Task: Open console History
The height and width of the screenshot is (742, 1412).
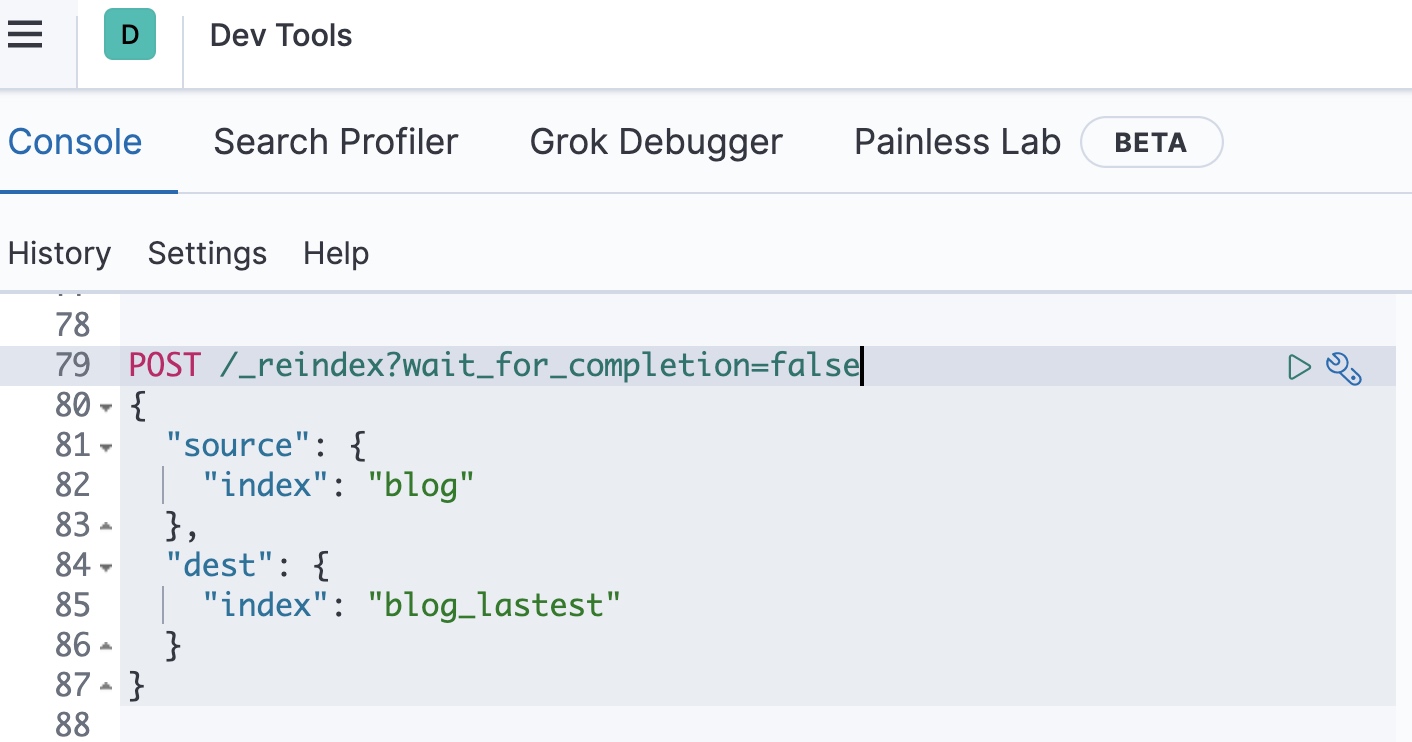Action: tap(59, 253)
